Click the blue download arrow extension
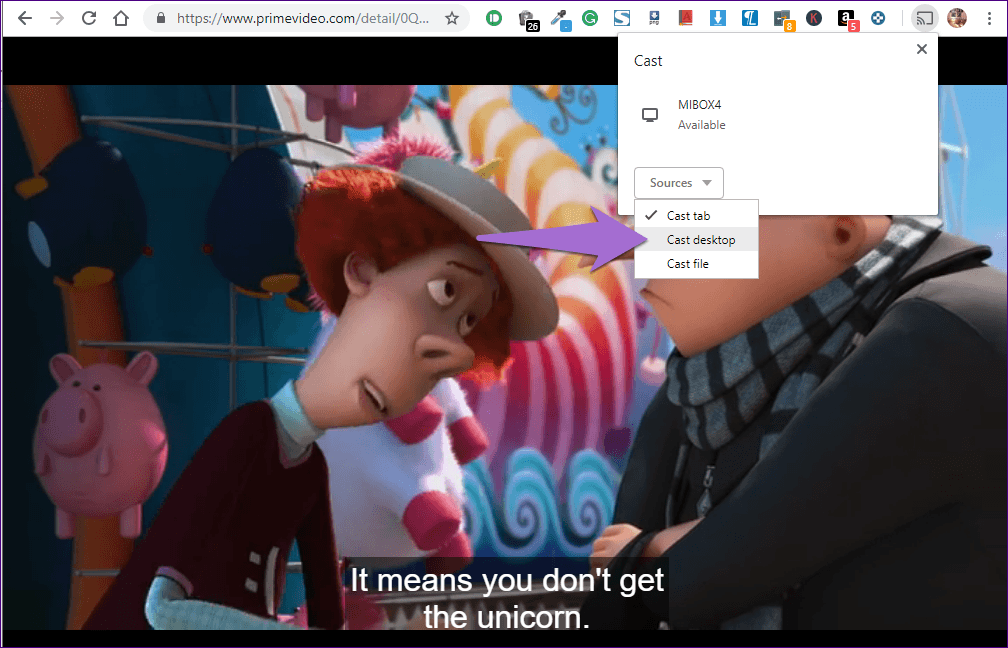This screenshot has height=648, width=1008. 718,18
